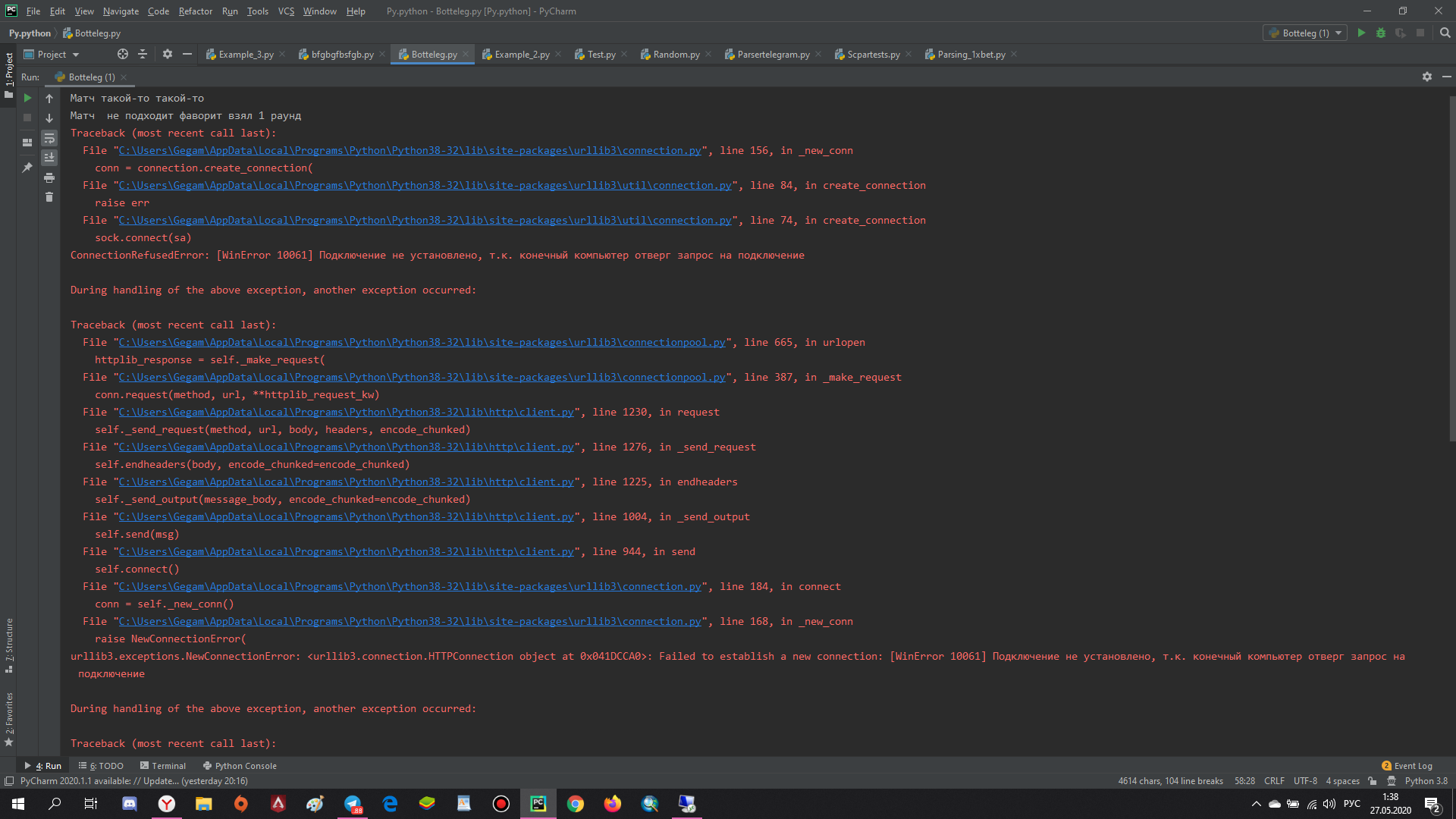Toggle tool window buttons icon at bottom-left corner
1456x819 pixels.
pos(8,781)
